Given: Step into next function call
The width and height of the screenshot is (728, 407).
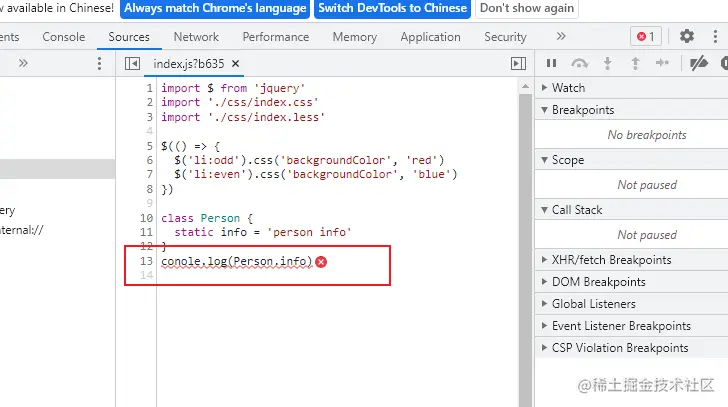Looking at the screenshot, I should pos(607,63).
